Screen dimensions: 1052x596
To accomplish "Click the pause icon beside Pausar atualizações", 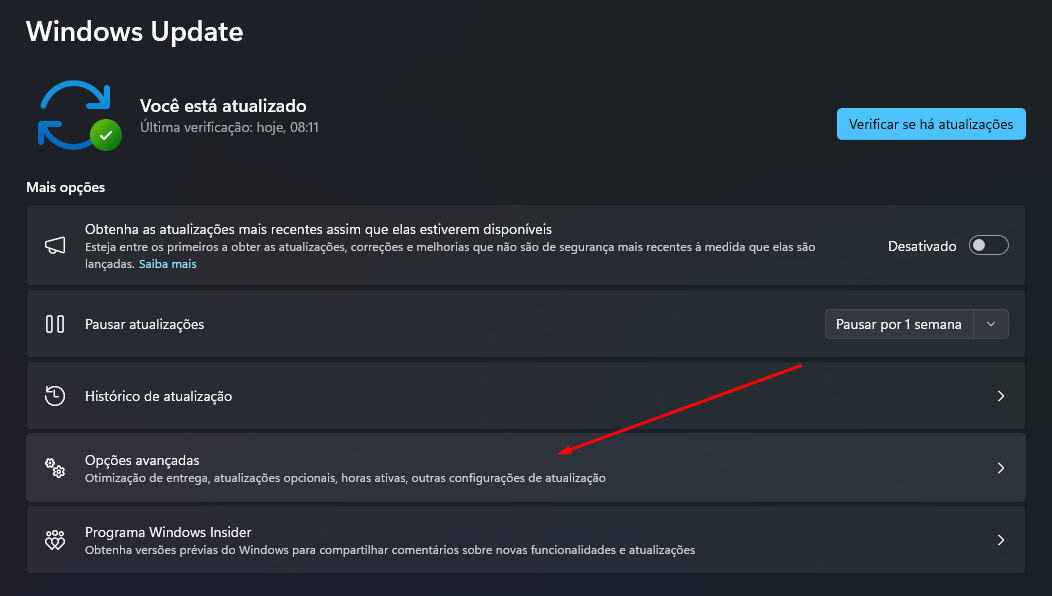I will (55, 324).
